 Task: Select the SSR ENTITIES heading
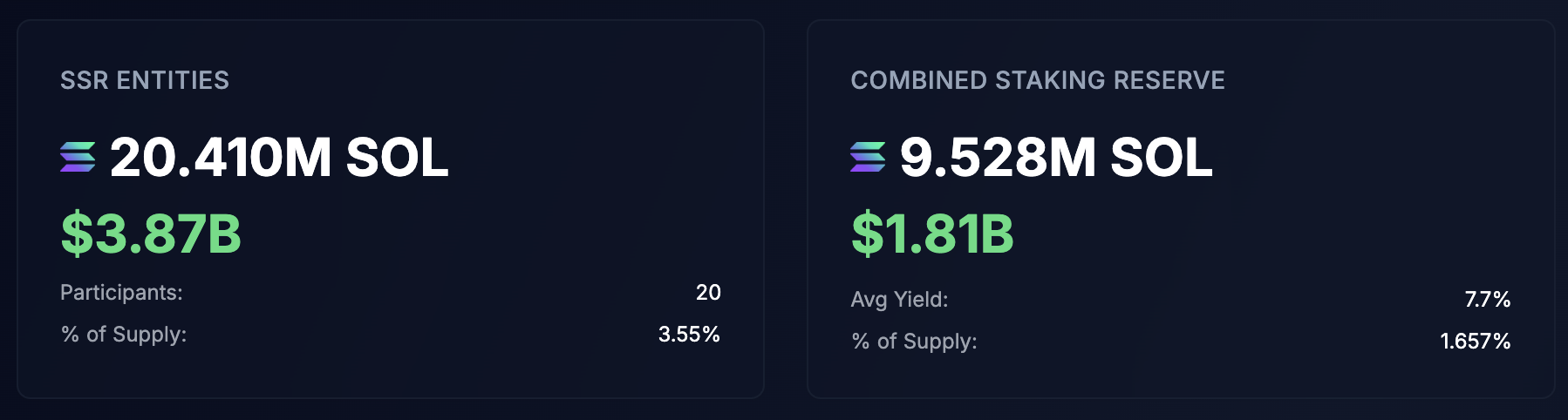pyautogui.click(x=145, y=80)
